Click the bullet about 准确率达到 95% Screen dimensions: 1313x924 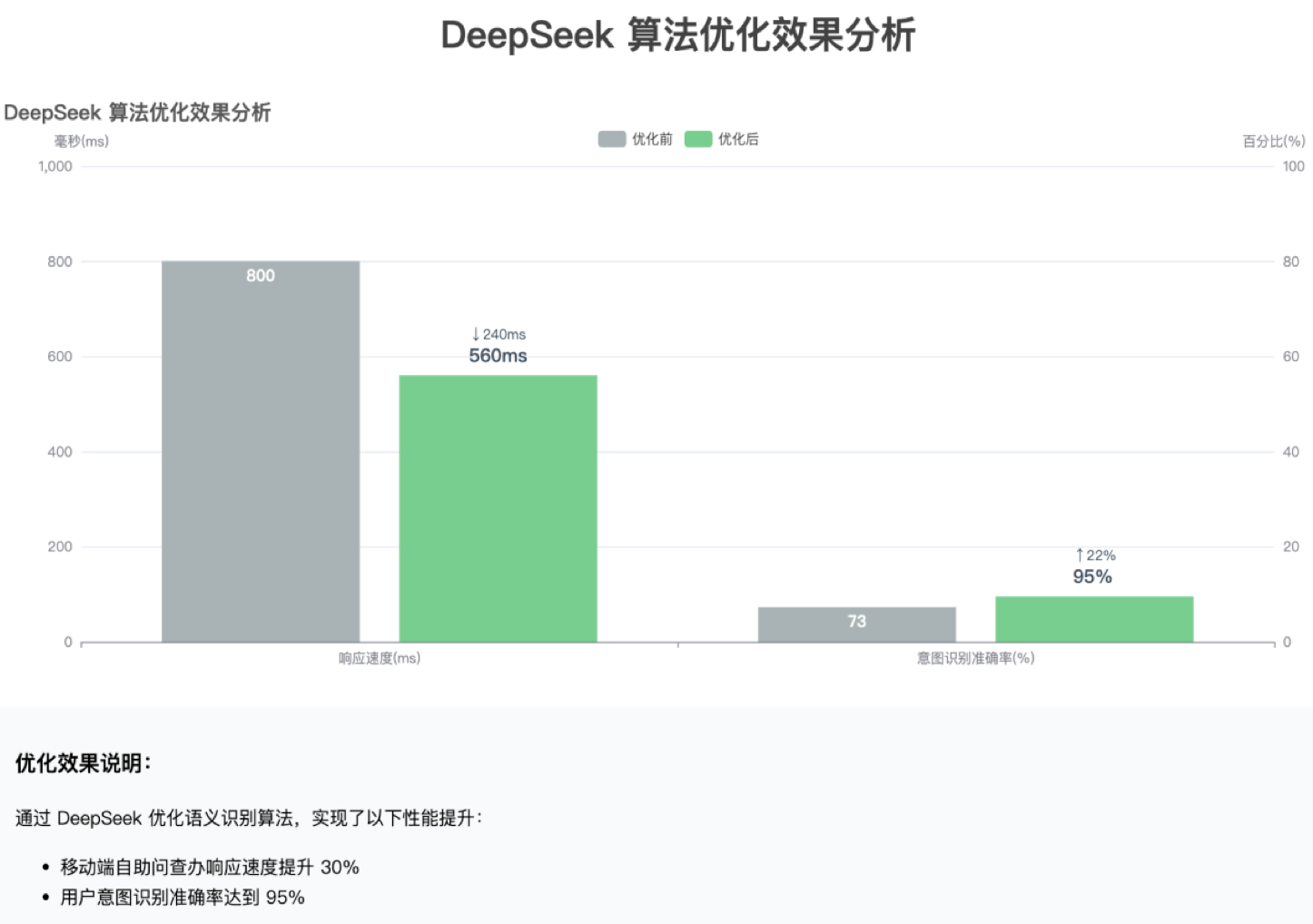click(x=182, y=898)
